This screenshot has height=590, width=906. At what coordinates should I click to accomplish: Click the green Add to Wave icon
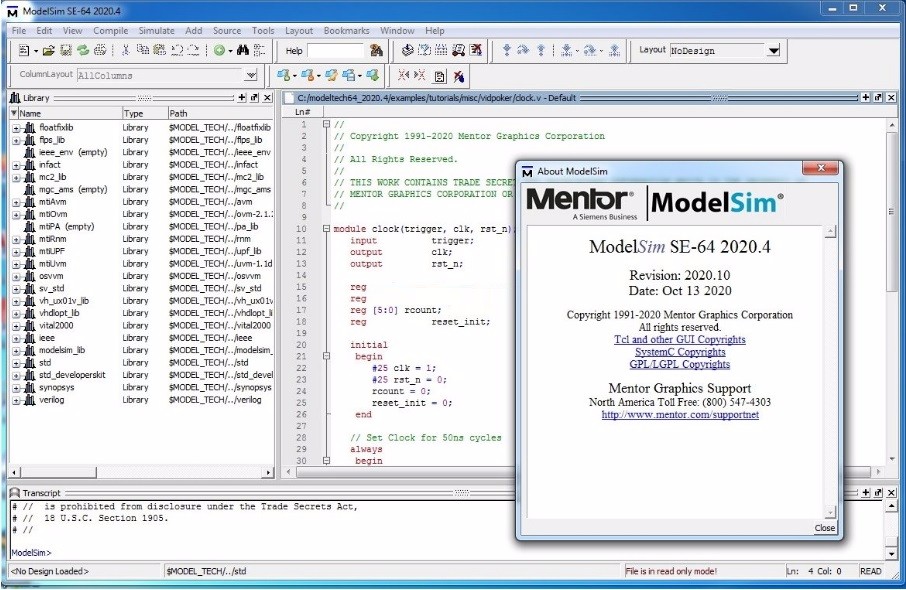pos(219,50)
